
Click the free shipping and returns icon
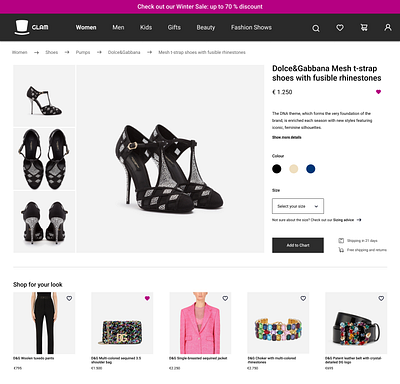(x=341, y=250)
